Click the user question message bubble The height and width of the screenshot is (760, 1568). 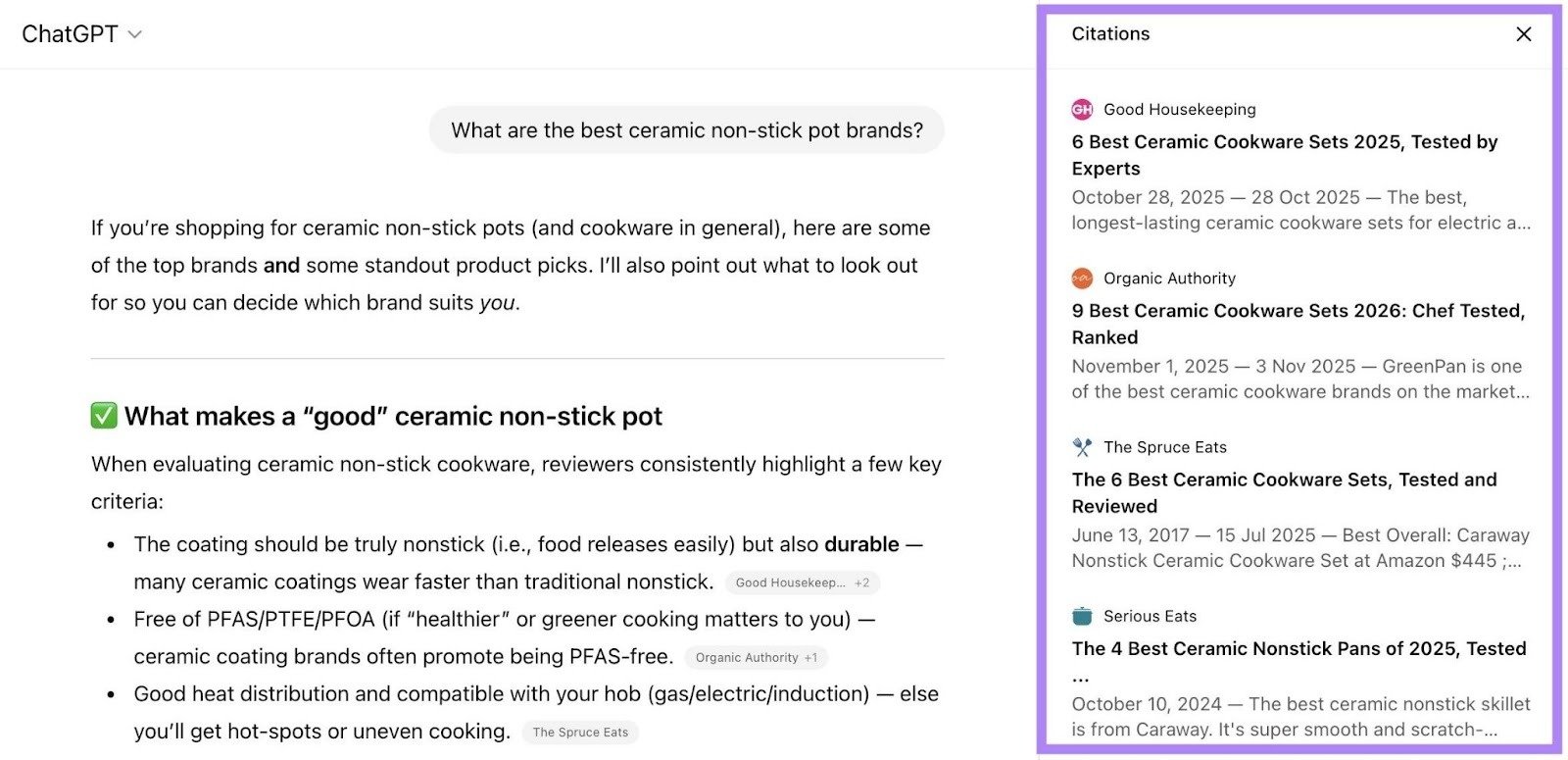686,130
